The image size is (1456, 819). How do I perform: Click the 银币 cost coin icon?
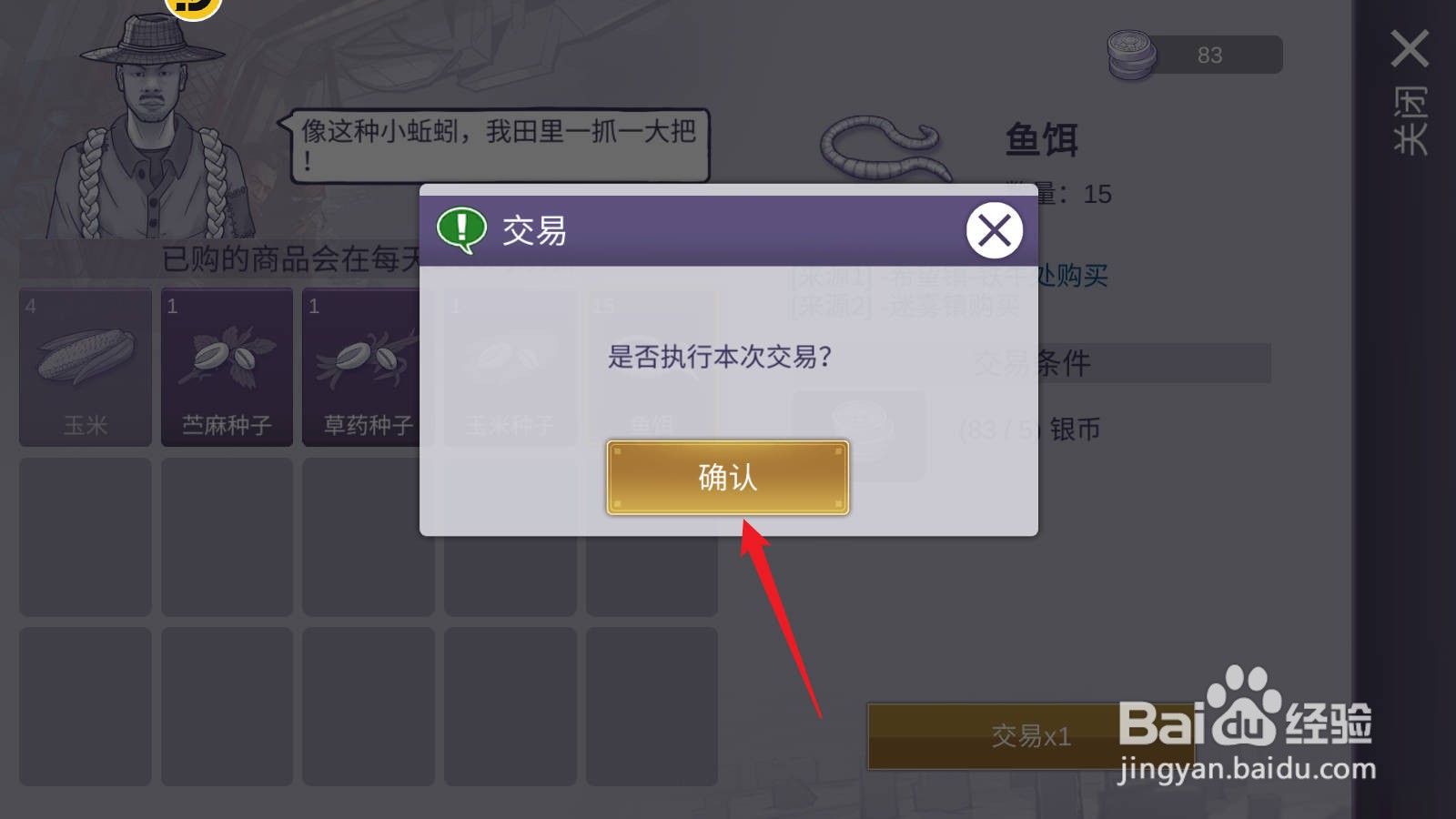(858, 436)
